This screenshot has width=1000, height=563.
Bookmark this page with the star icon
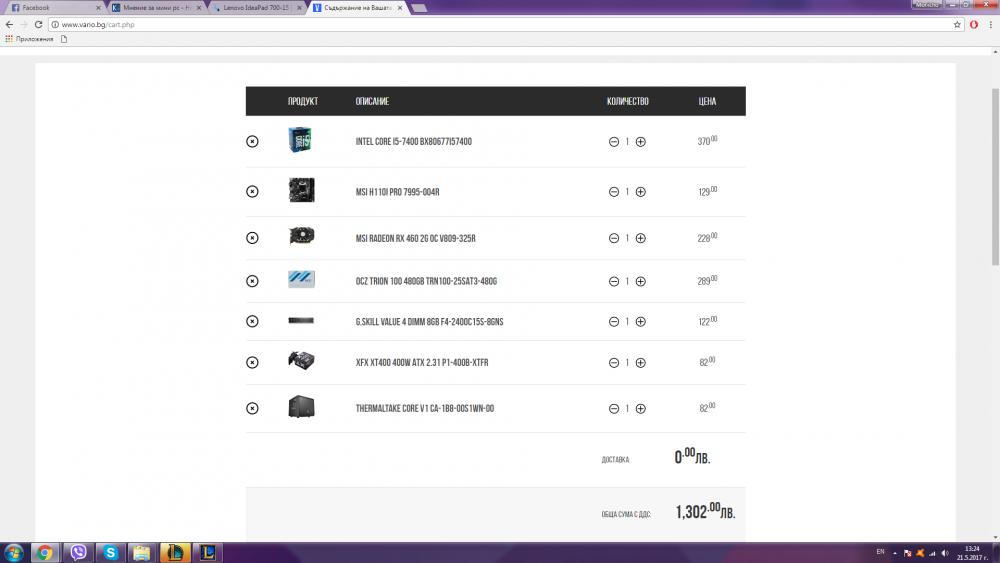957,24
